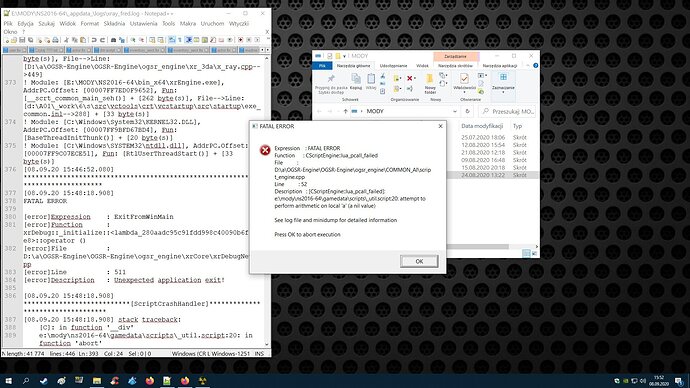Click the Windows Start button
The width and height of the screenshot is (690, 388).
8,381
